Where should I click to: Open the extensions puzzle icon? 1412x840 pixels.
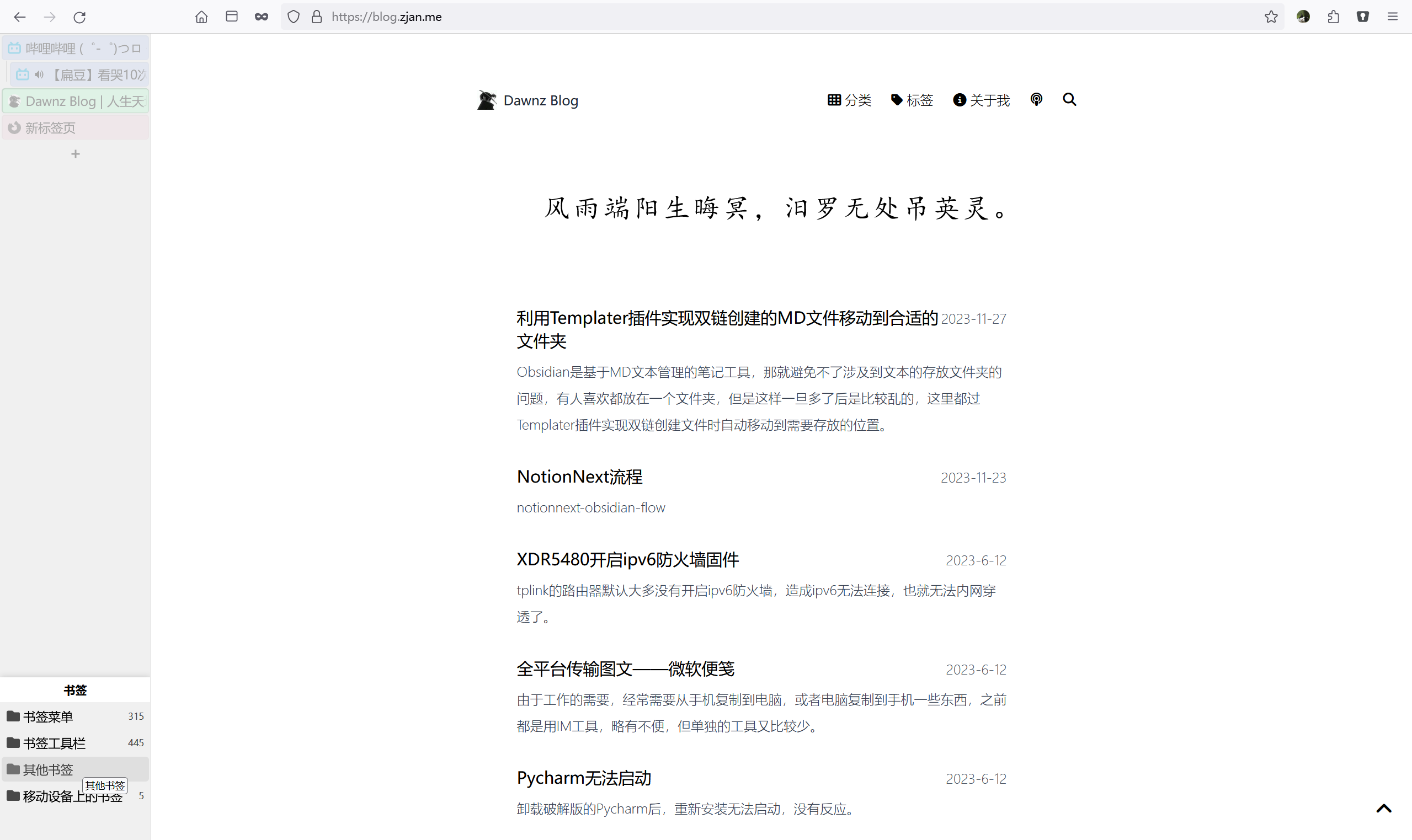1333,17
